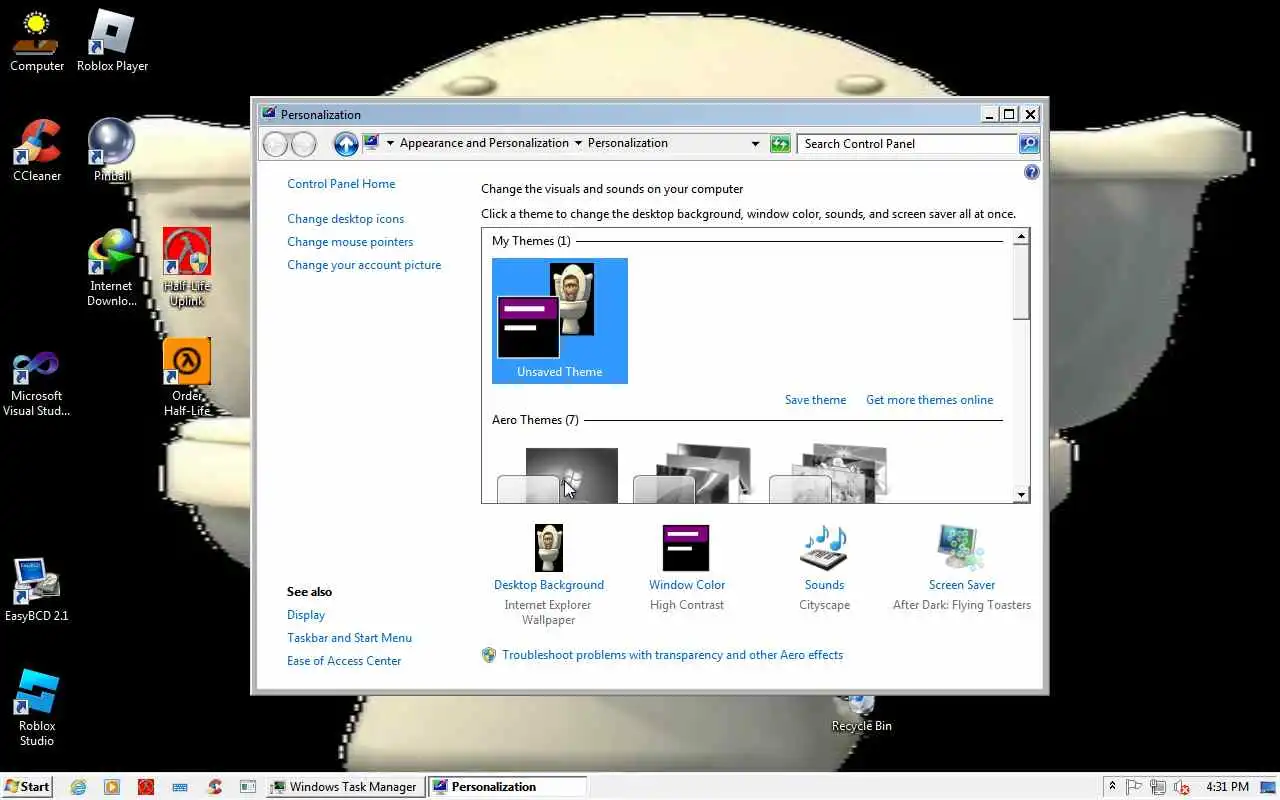Open CCleaner from taskbar quick launch
1280x800 pixels.
pyautogui.click(x=214, y=787)
